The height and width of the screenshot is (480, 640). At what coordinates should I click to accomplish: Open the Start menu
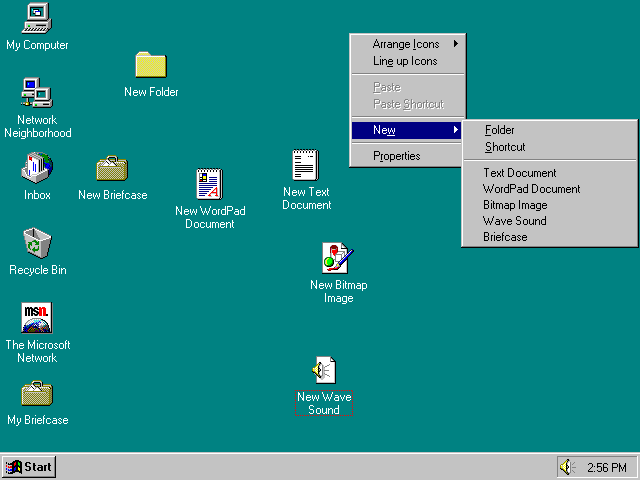(x=29, y=467)
